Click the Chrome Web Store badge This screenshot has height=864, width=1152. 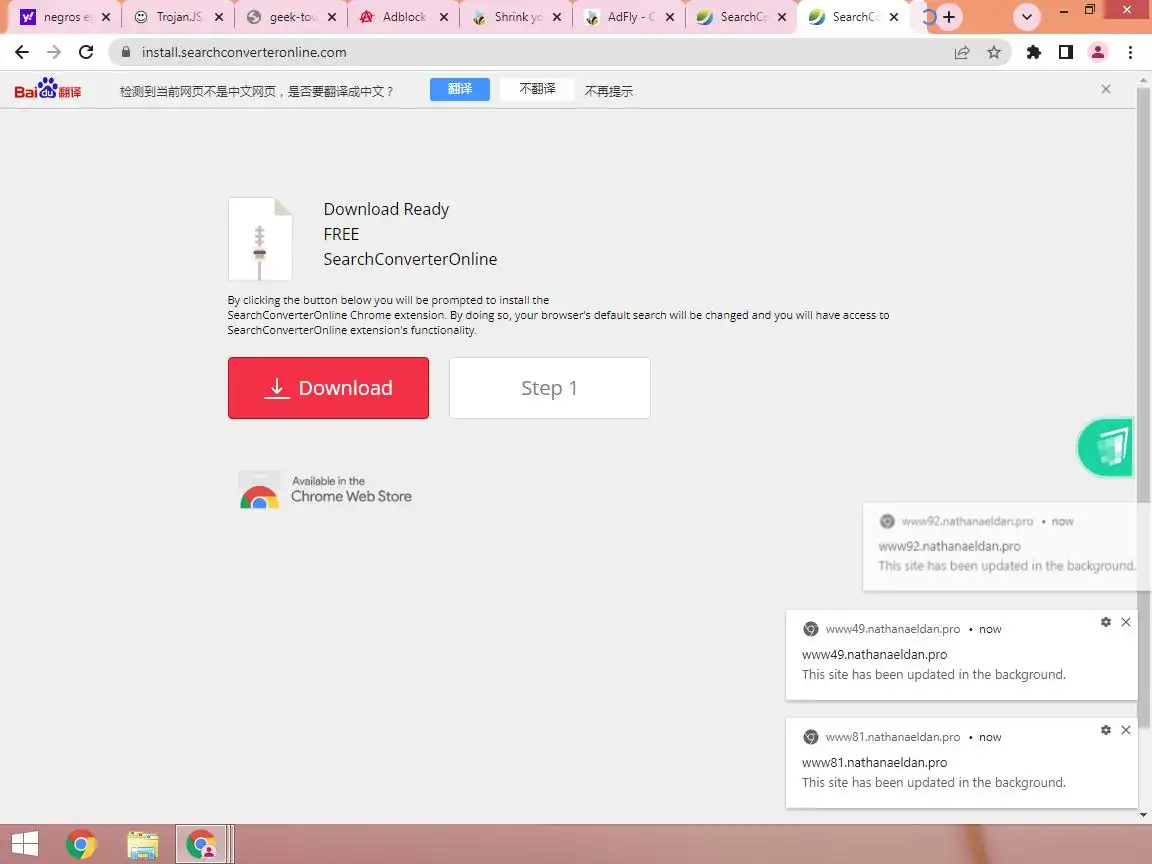[x=325, y=490]
